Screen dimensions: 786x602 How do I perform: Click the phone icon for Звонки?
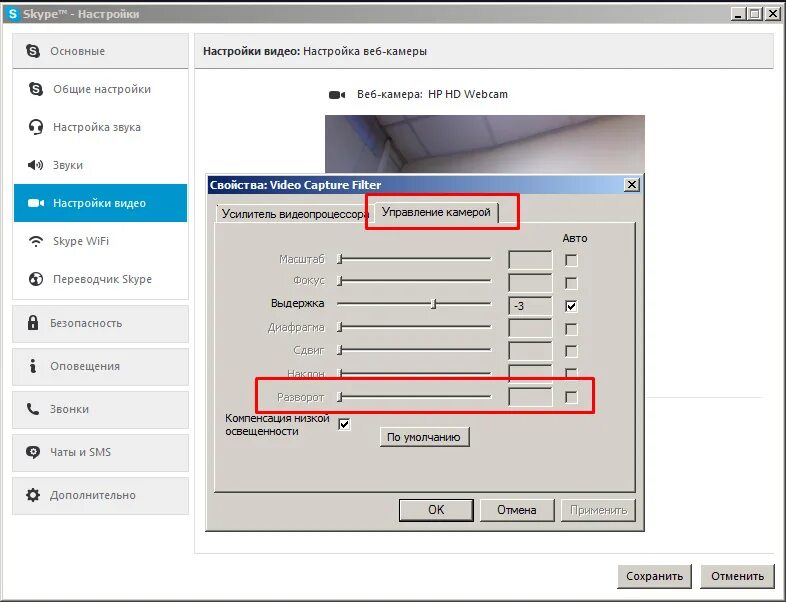click(33, 409)
